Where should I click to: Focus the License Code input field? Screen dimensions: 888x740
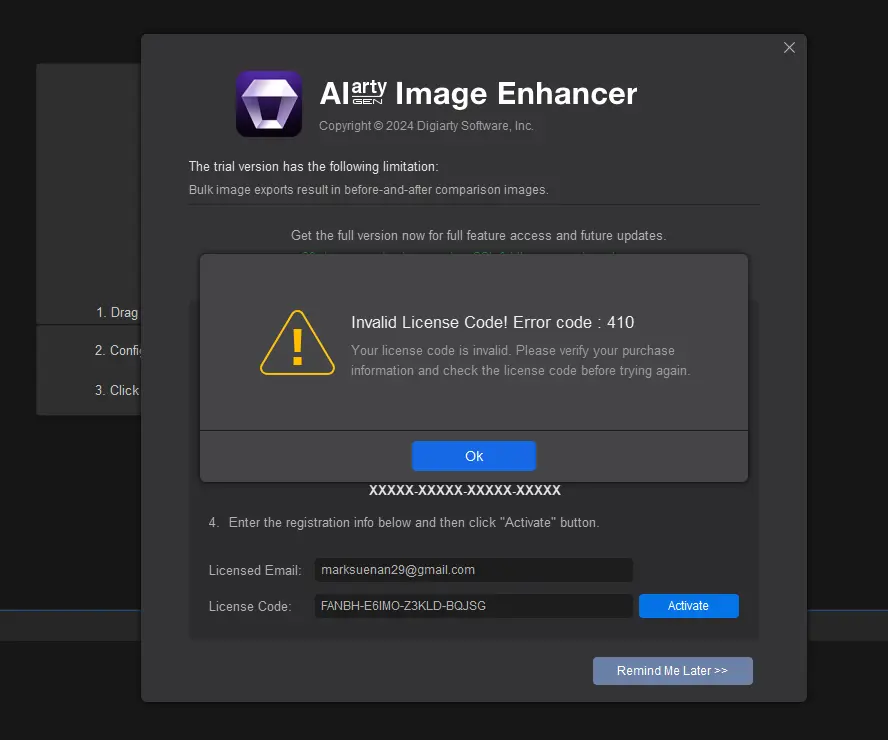point(473,606)
